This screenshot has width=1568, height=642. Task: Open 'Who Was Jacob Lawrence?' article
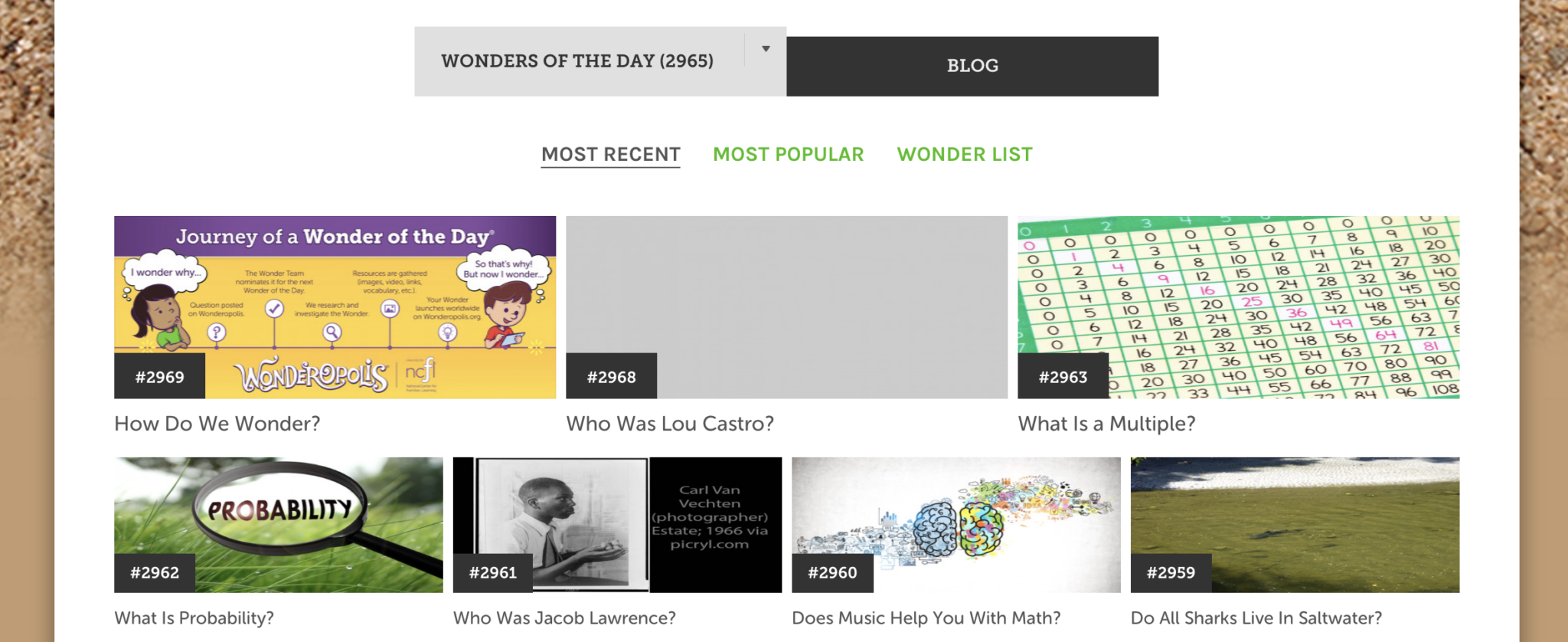565,617
